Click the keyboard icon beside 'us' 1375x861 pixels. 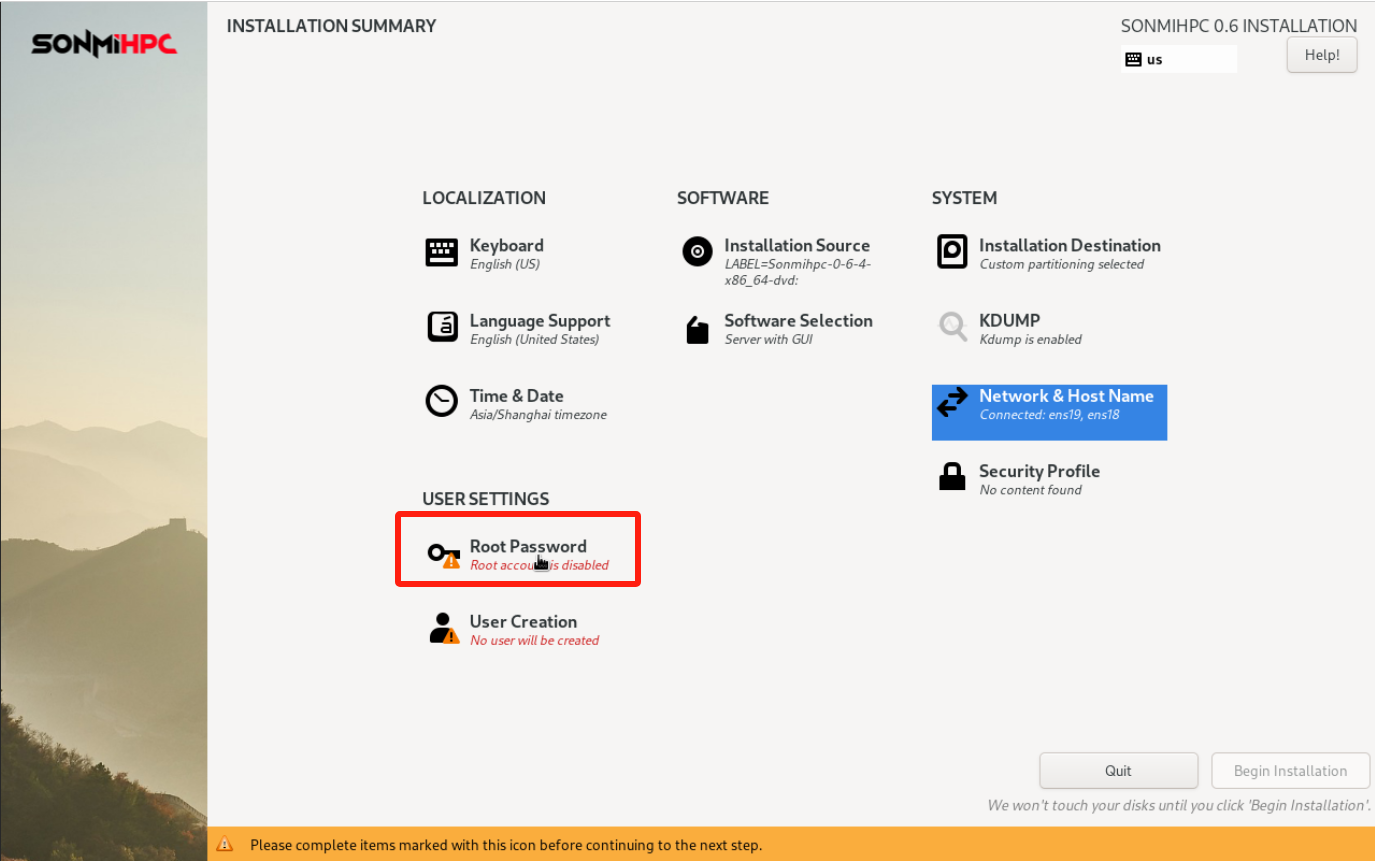click(x=1133, y=59)
